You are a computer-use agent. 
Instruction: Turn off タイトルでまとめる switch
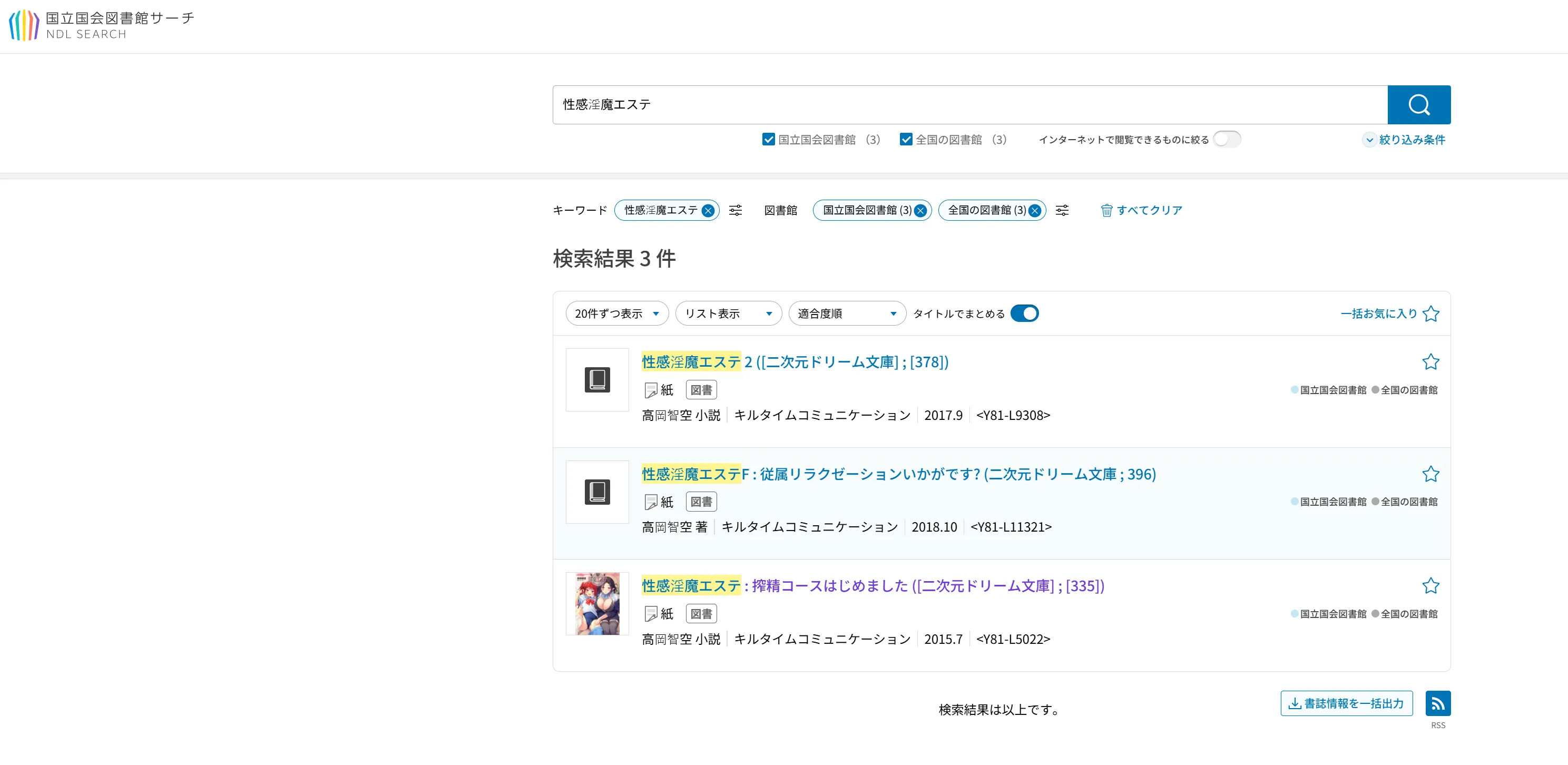1024,313
